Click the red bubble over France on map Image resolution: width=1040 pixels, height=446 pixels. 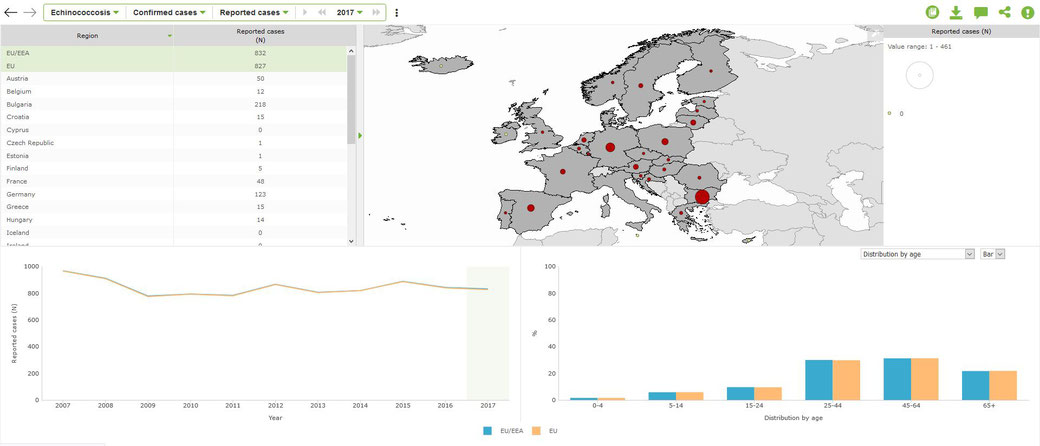click(562, 171)
